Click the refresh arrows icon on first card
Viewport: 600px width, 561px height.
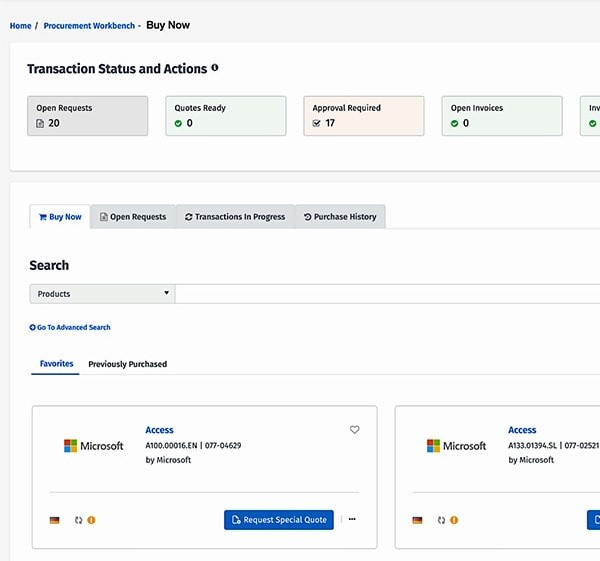click(78, 520)
